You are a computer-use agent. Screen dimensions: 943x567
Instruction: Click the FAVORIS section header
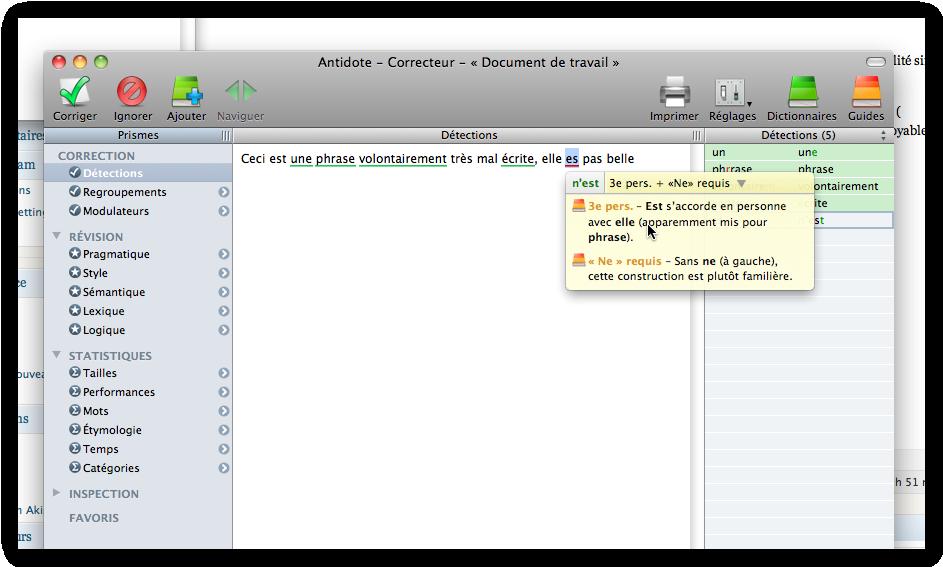[x=94, y=518]
